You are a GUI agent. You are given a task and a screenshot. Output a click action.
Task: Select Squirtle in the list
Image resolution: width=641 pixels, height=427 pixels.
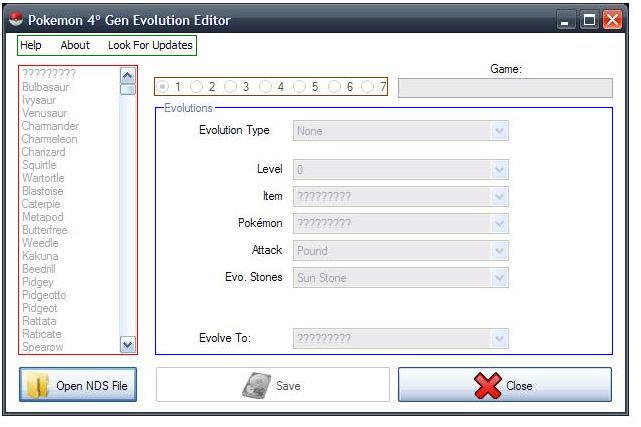point(39,165)
